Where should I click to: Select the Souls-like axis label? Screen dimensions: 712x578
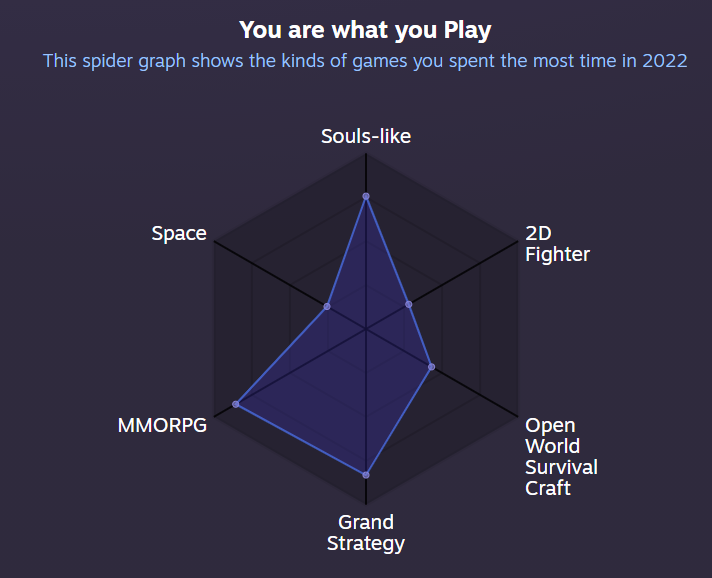click(366, 136)
